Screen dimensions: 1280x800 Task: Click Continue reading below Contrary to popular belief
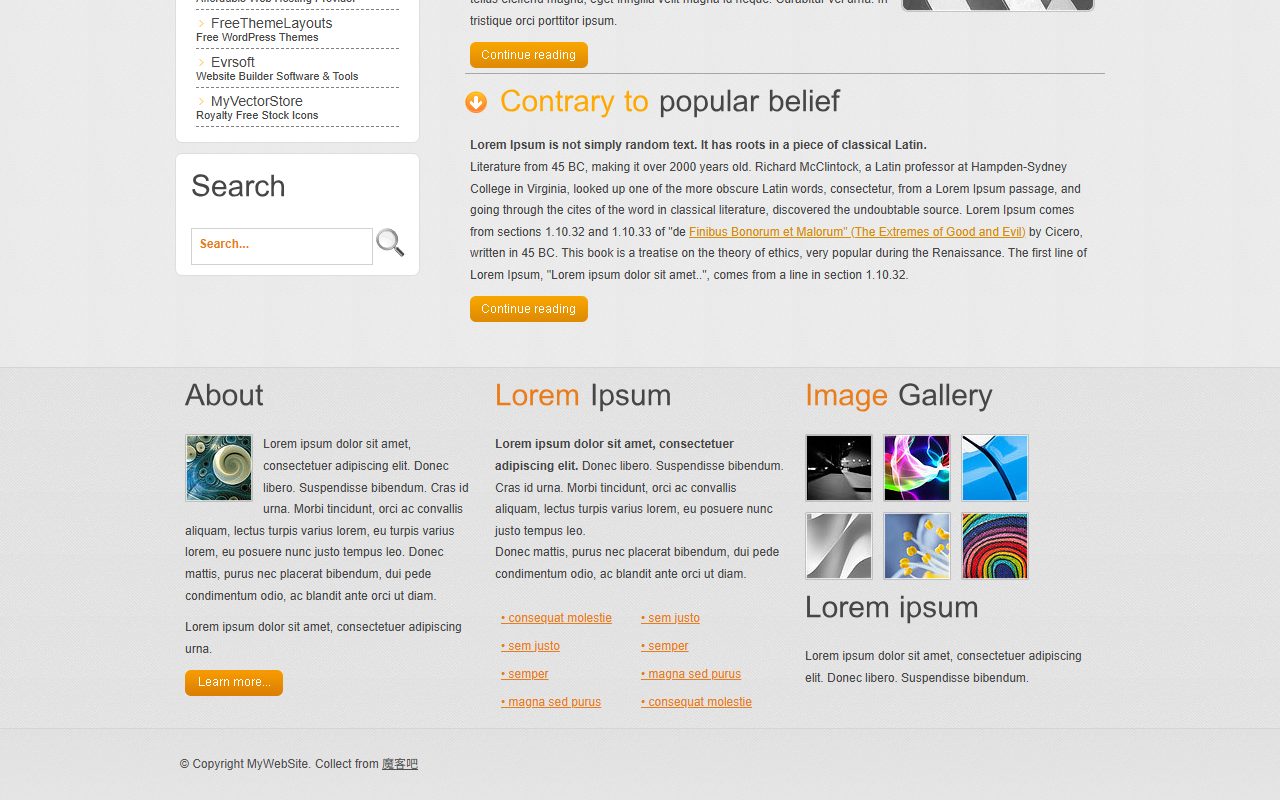pyautogui.click(x=529, y=309)
